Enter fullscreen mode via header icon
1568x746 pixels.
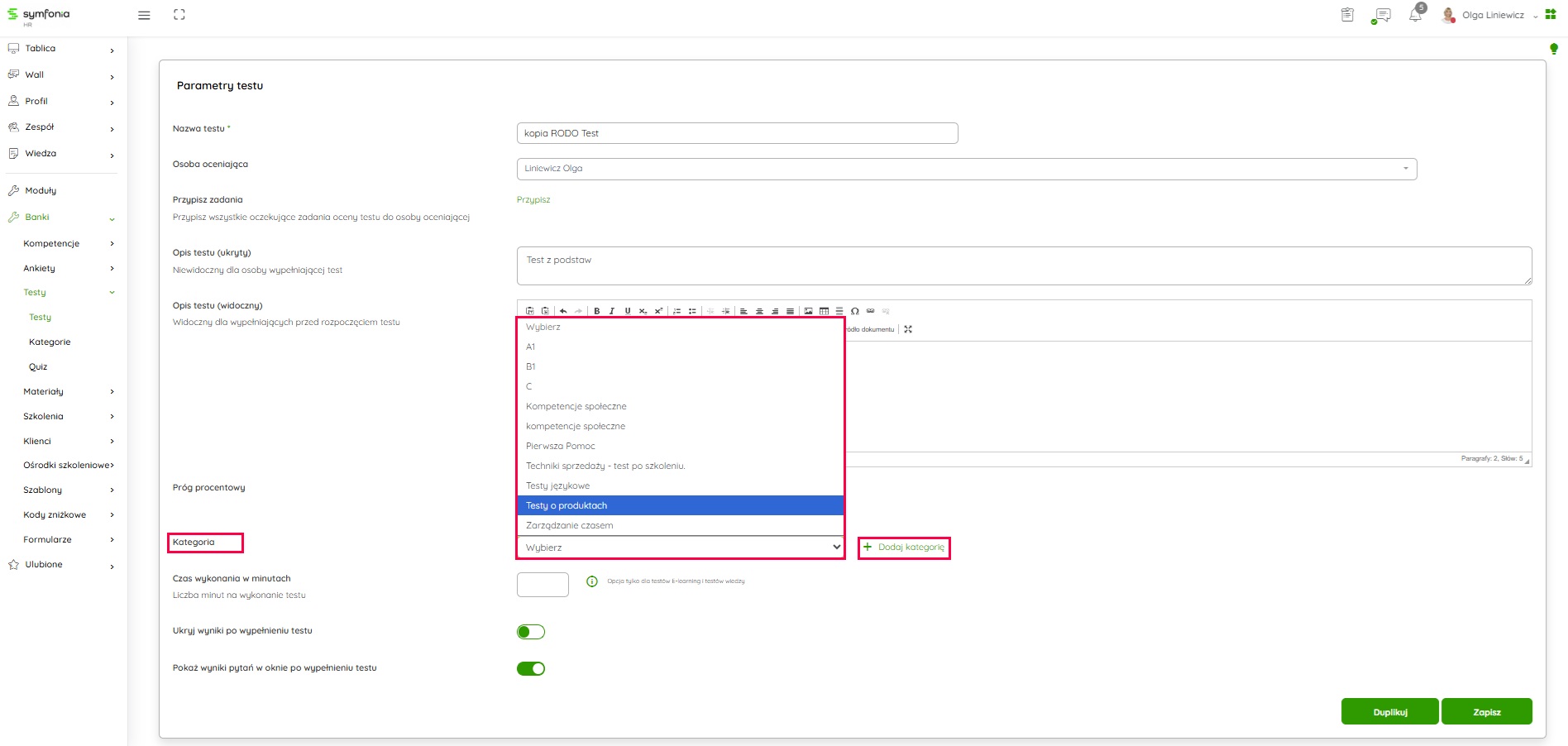[x=179, y=15]
